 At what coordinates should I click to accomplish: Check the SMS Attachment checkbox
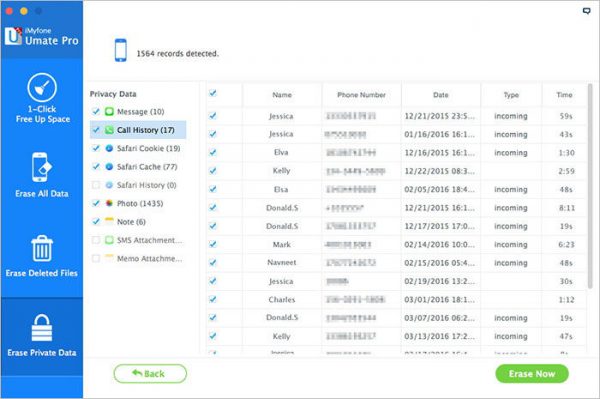(96, 240)
